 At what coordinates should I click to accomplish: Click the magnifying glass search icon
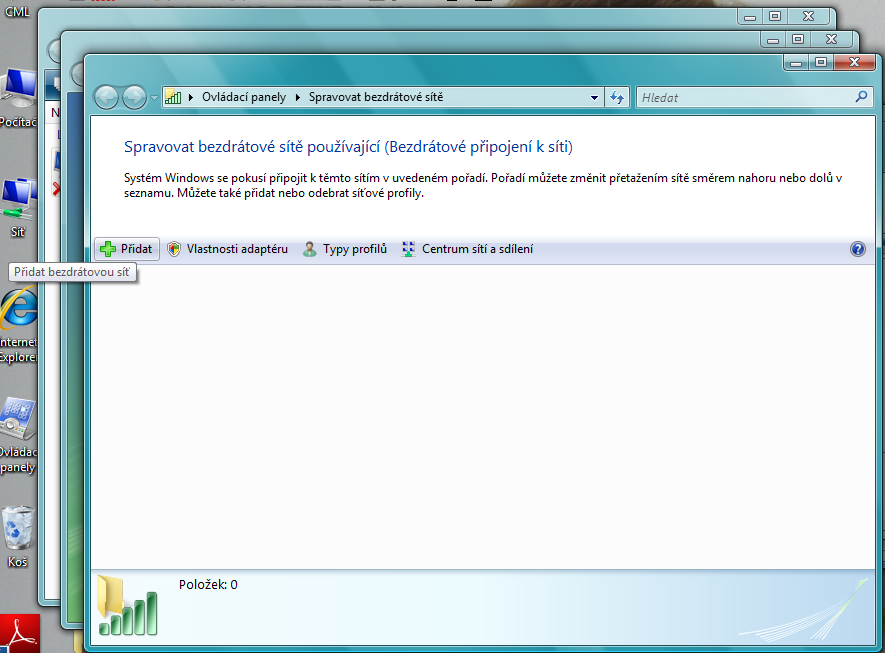point(862,97)
